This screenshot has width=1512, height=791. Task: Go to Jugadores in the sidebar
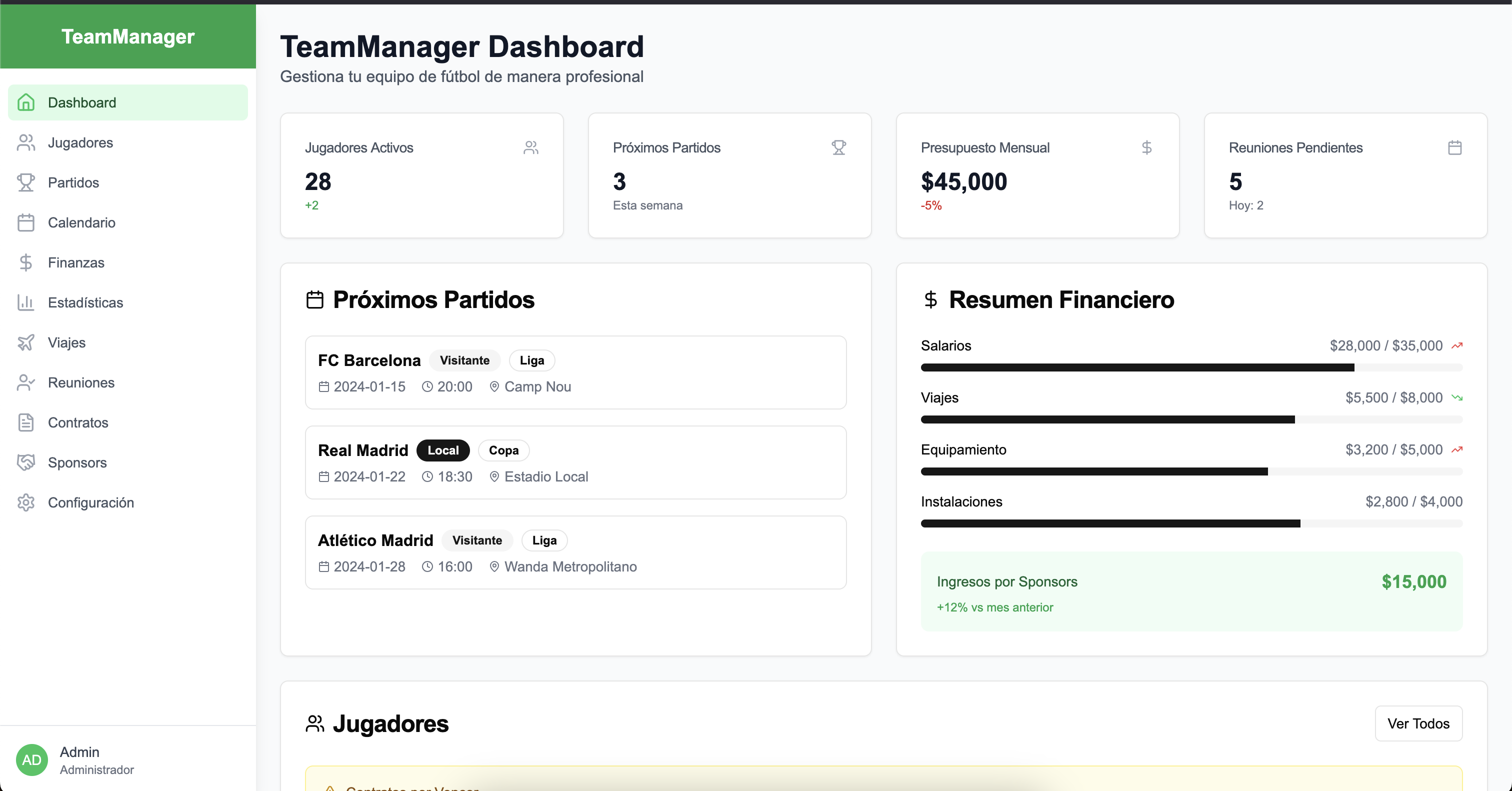click(128, 142)
